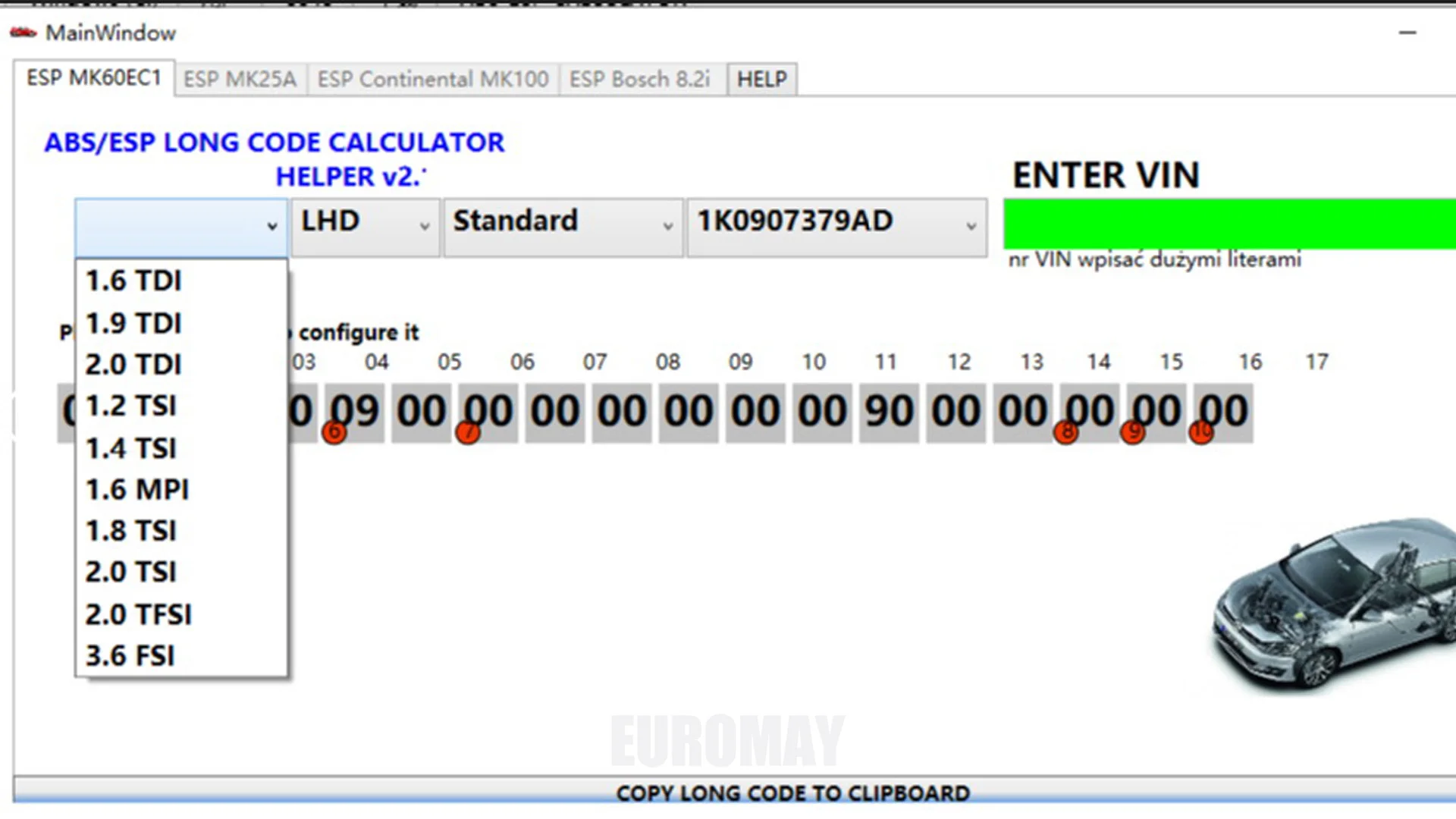Click COPY LONG CODE TO CLIPBOARD button

click(734, 790)
